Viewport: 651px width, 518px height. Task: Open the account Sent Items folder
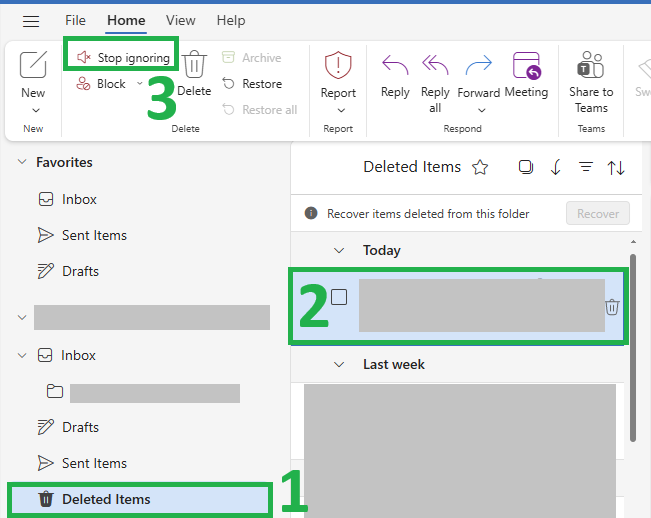click(82, 463)
